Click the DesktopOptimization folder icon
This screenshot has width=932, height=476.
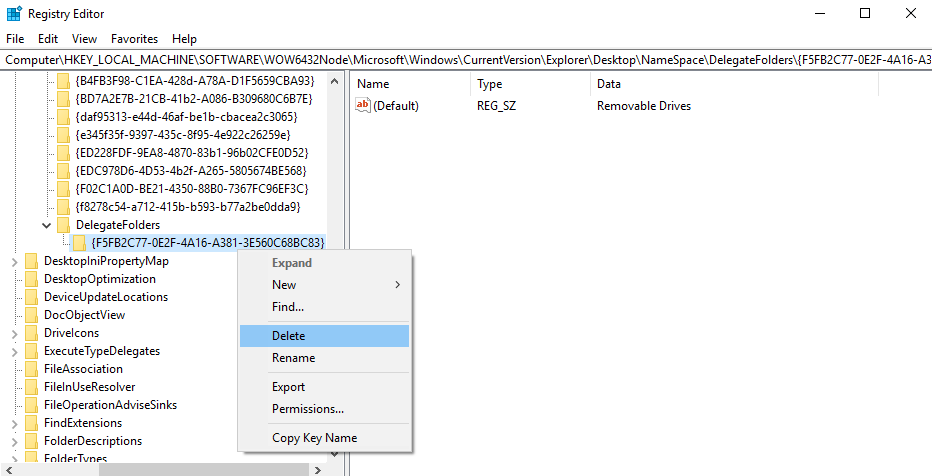coord(32,279)
